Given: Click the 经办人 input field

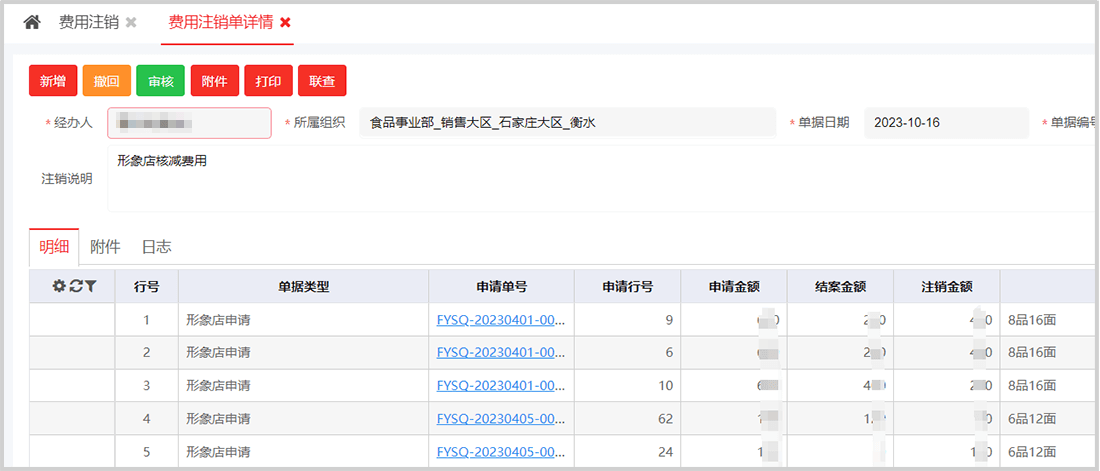Looking at the screenshot, I should tap(189, 123).
